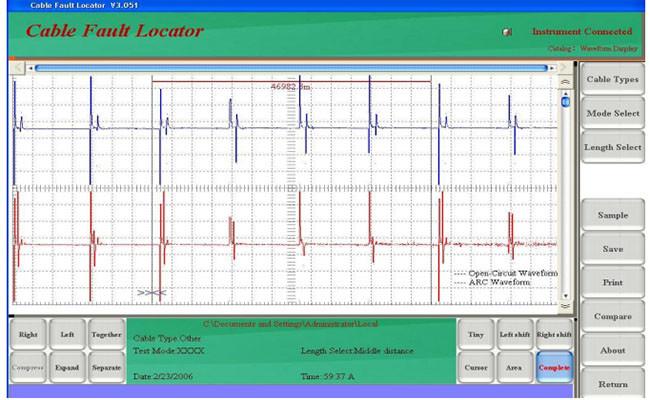Viewport: 650px width, 400px height.
Task: Click the vertical scrollbar down arrow
Action: coord(565,296)
